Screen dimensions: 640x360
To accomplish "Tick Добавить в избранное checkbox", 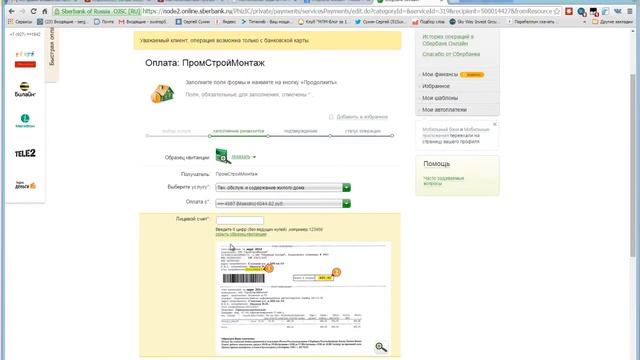I will pos(331,117).
